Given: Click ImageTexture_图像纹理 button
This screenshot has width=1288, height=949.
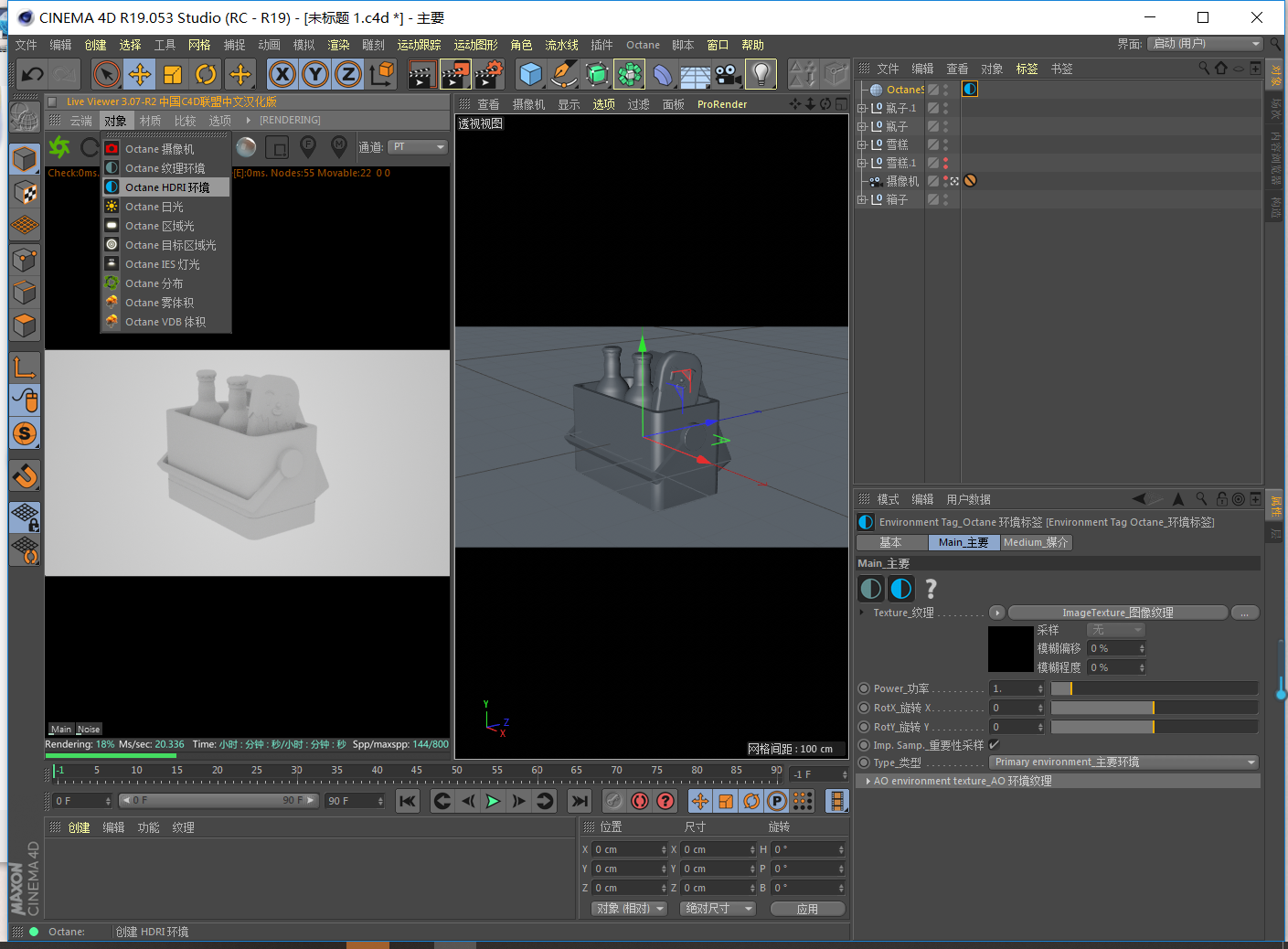Looking at the screenshot, I should (1118, 613).
